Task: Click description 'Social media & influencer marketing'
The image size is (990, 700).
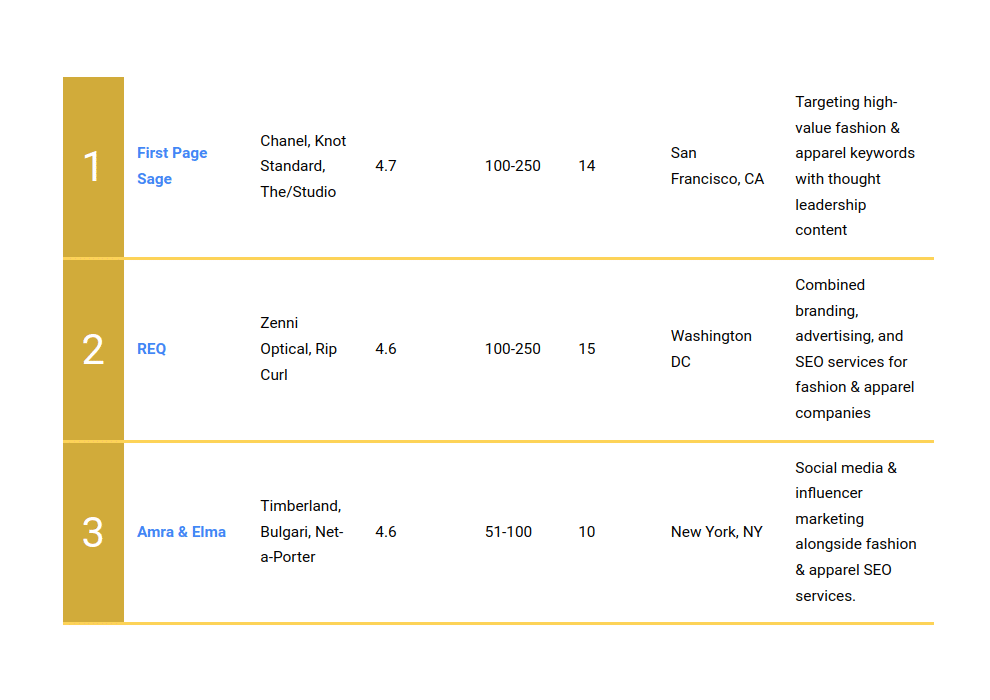Action: [x=856, y=531]
